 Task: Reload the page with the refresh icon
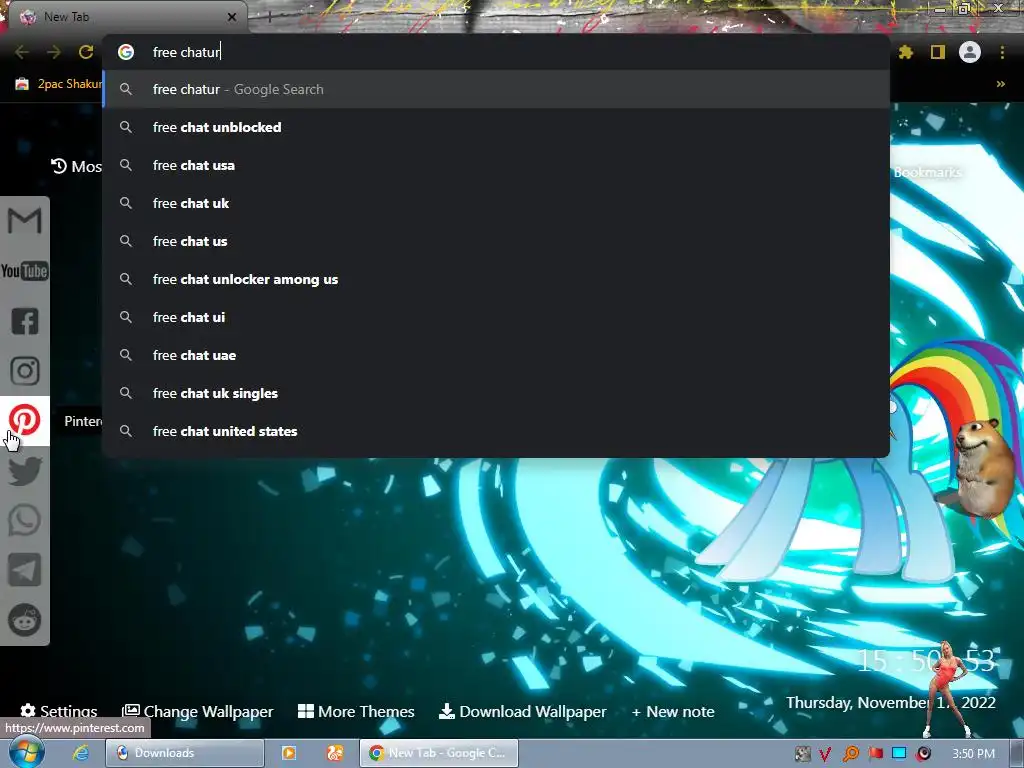(86, 52)
